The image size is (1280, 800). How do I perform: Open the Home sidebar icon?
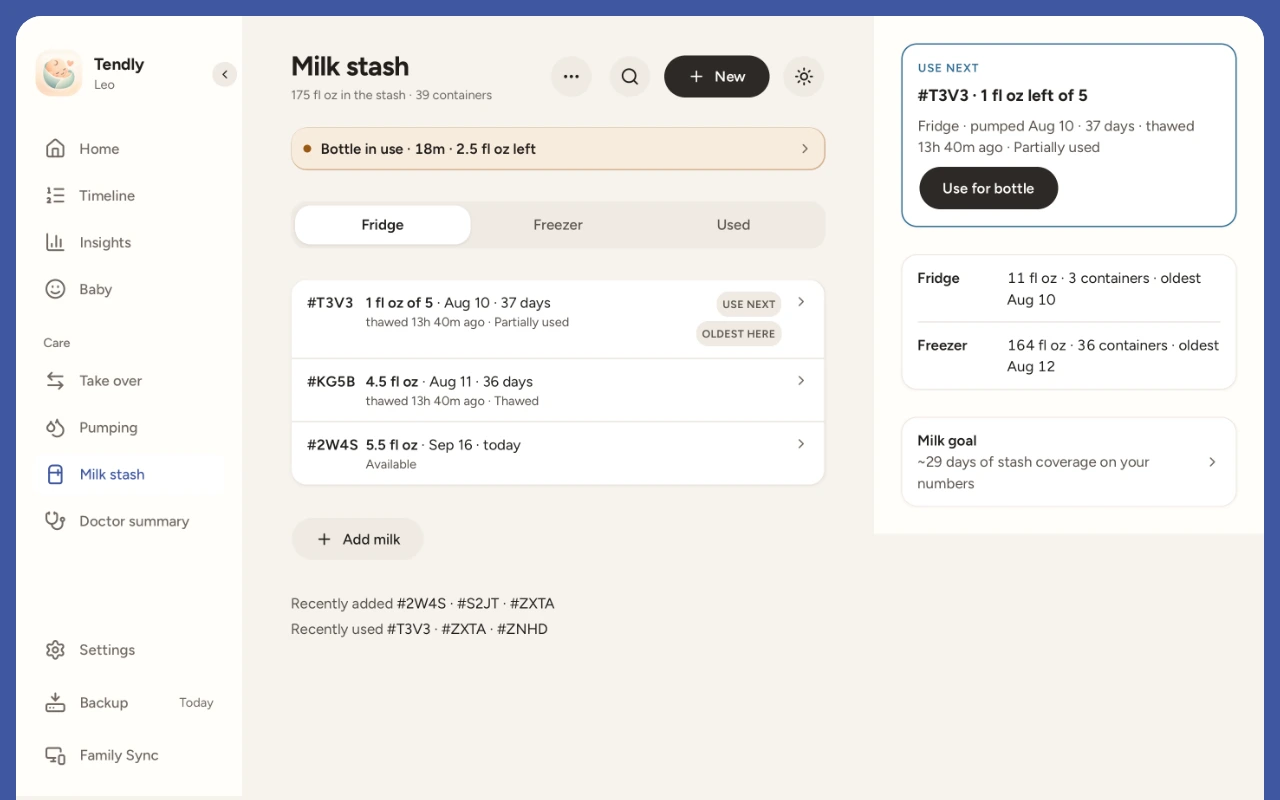click(x=56, y=149)
